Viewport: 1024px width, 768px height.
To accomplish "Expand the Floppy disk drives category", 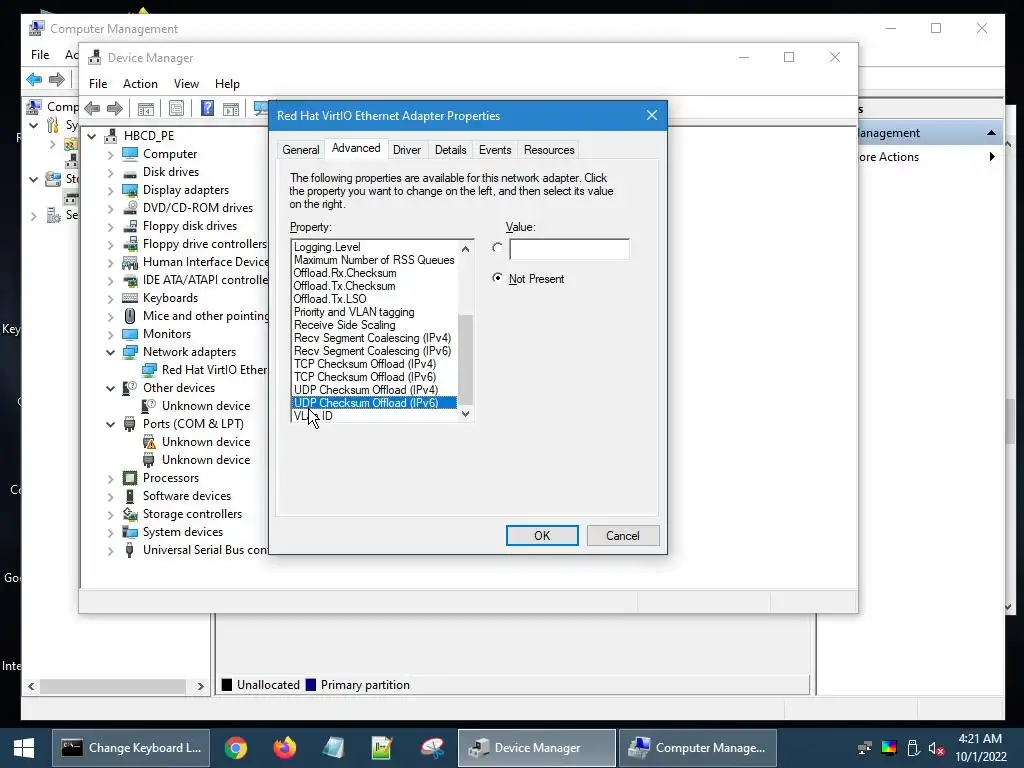I will [110, 227].
